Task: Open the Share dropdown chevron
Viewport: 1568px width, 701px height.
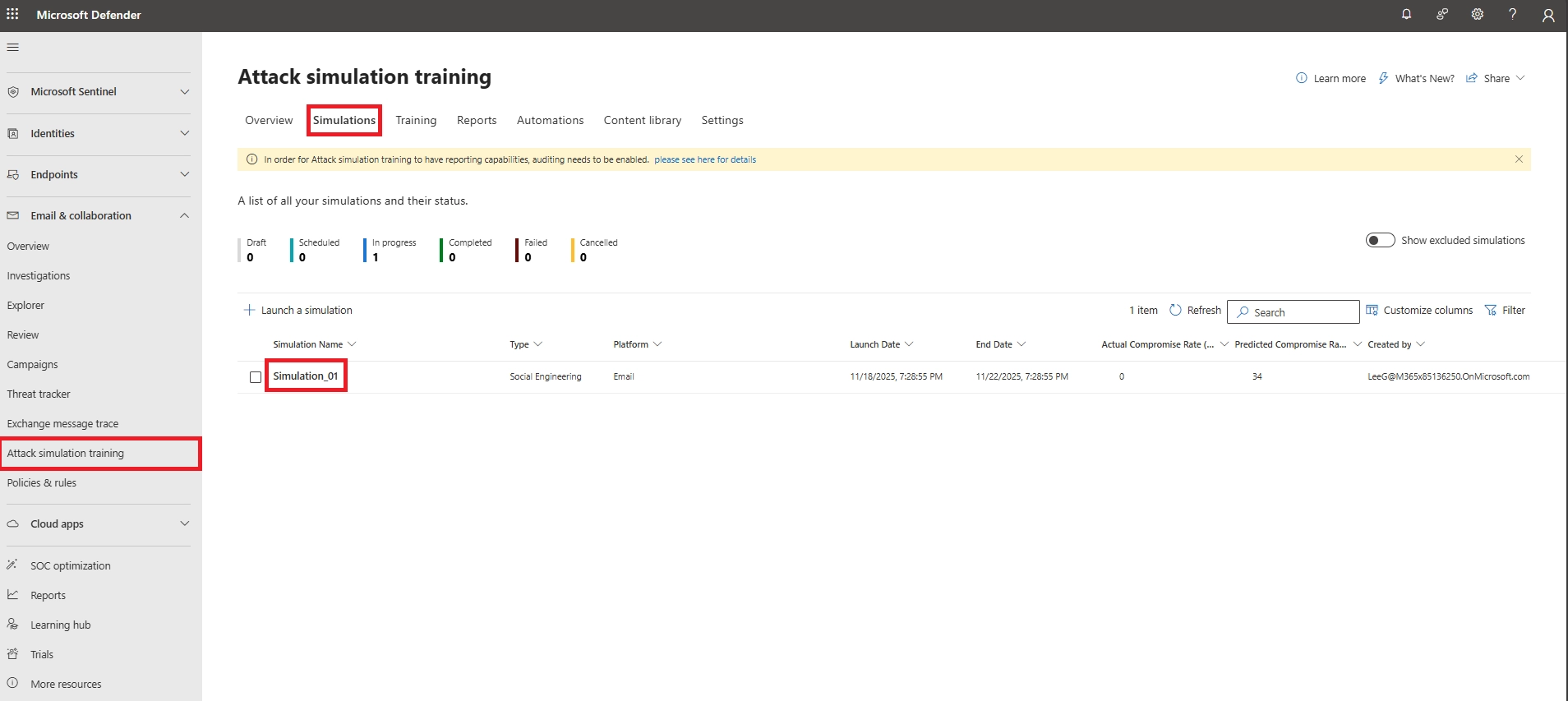Action: 1520,78
